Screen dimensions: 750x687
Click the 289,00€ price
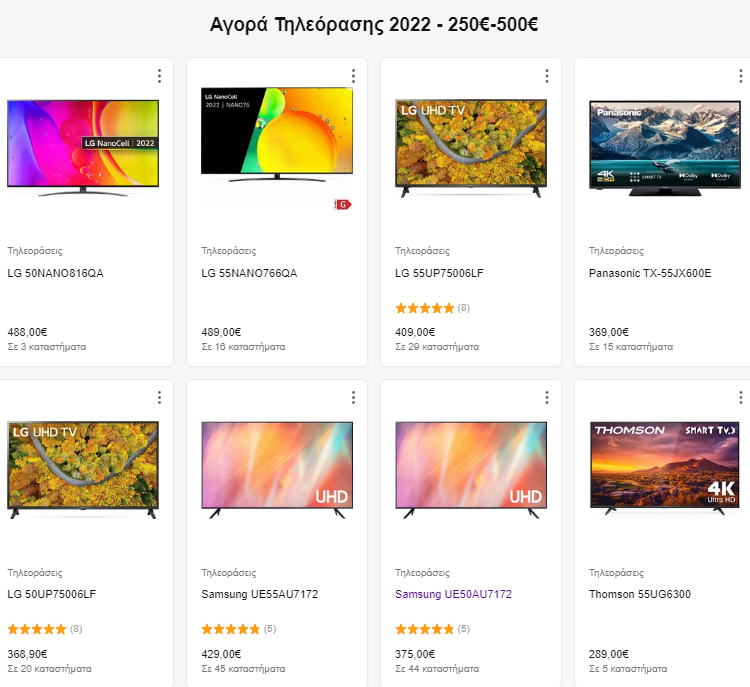(x=609, y=654)
